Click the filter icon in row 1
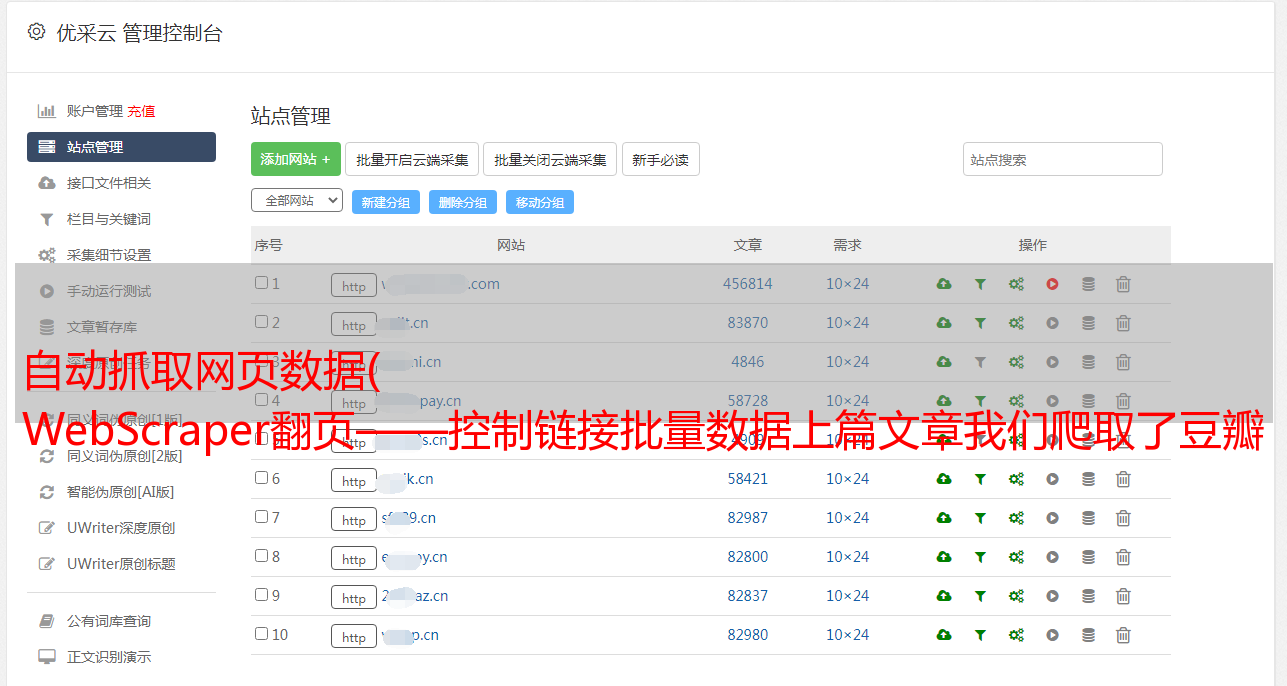Screen dimensions: 1287x686 click(x=980, y=284)
